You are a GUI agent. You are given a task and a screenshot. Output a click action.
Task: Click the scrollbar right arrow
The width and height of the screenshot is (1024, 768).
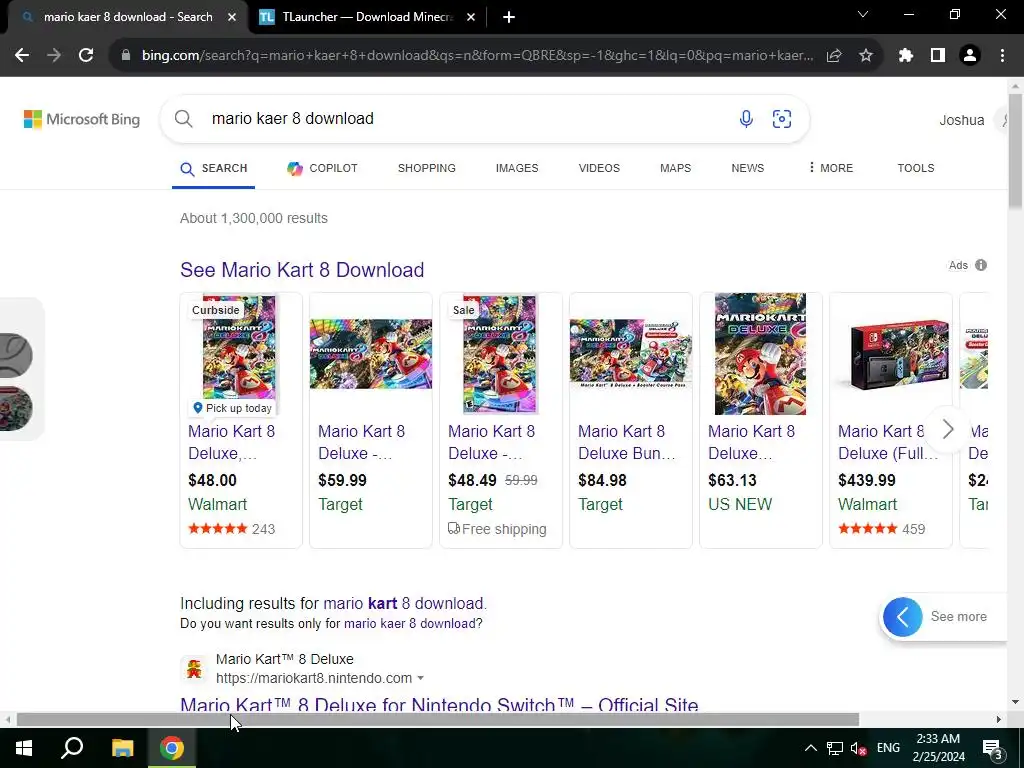click(998, 720)
